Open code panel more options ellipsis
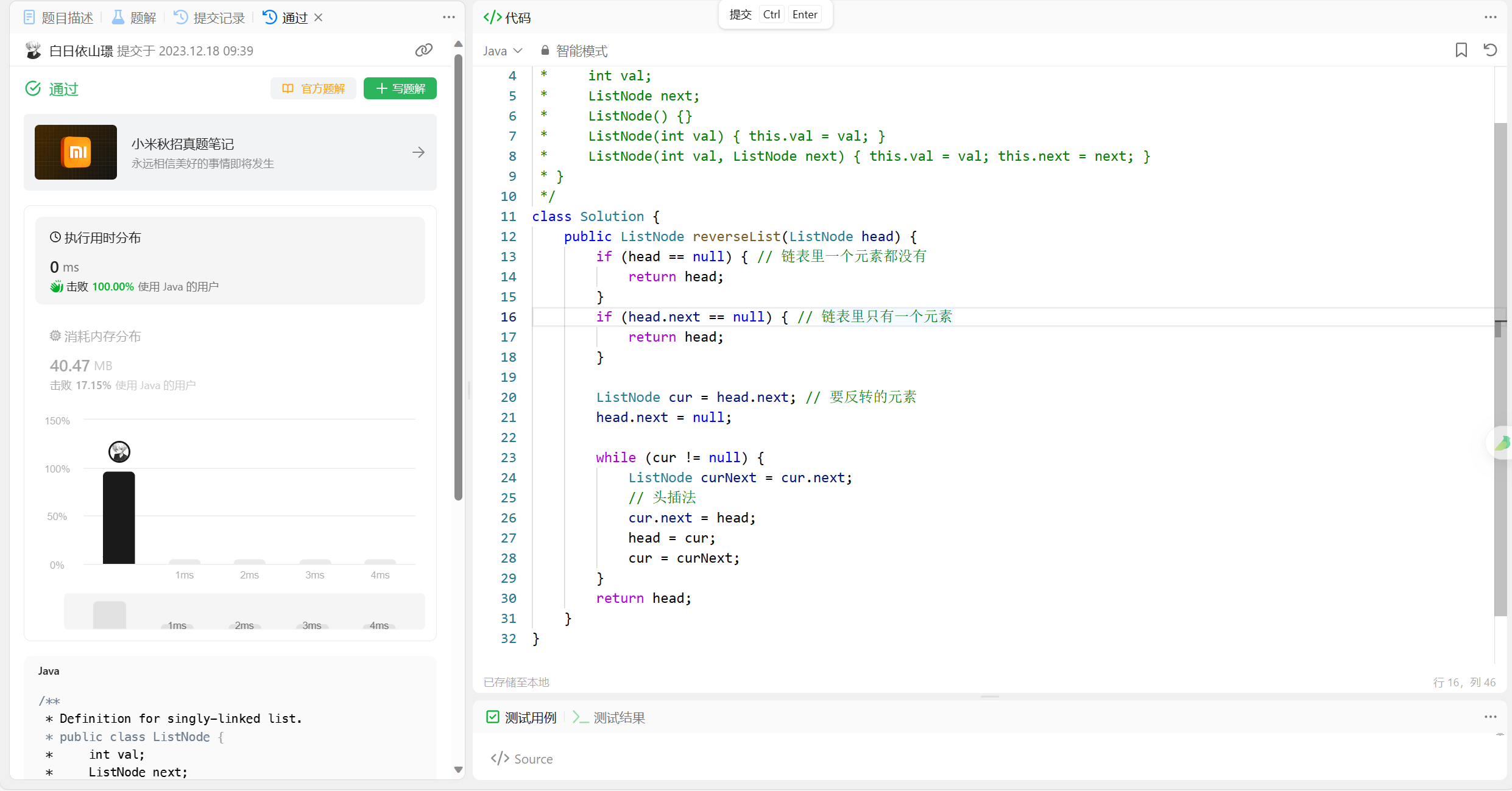Screen dimensions: 1512x791 pyautogui.click(x=1490, y=17)
